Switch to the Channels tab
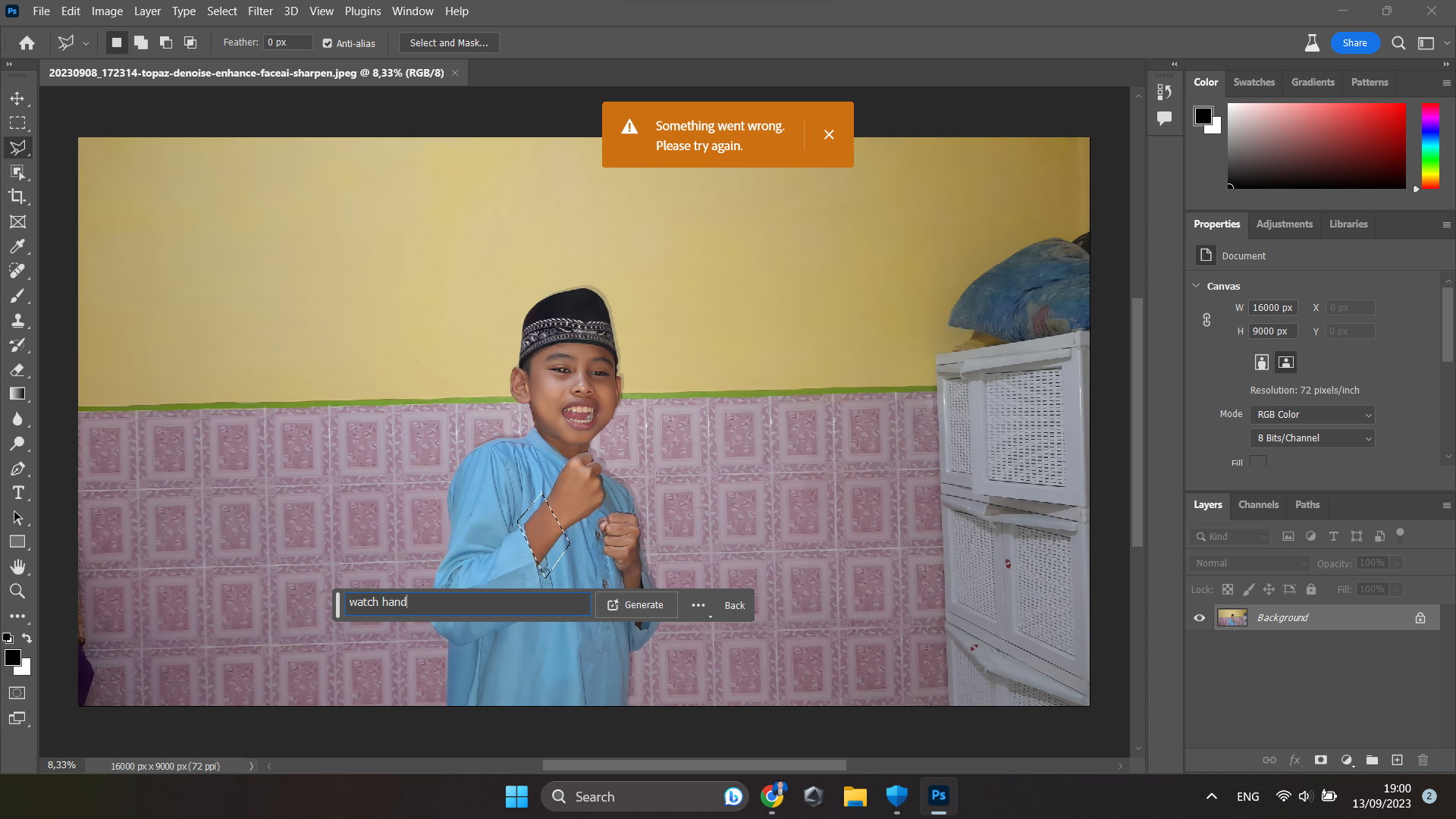Image resolution: width=1456 pixels, height=819 pixels. click(x=1258, y=504)
